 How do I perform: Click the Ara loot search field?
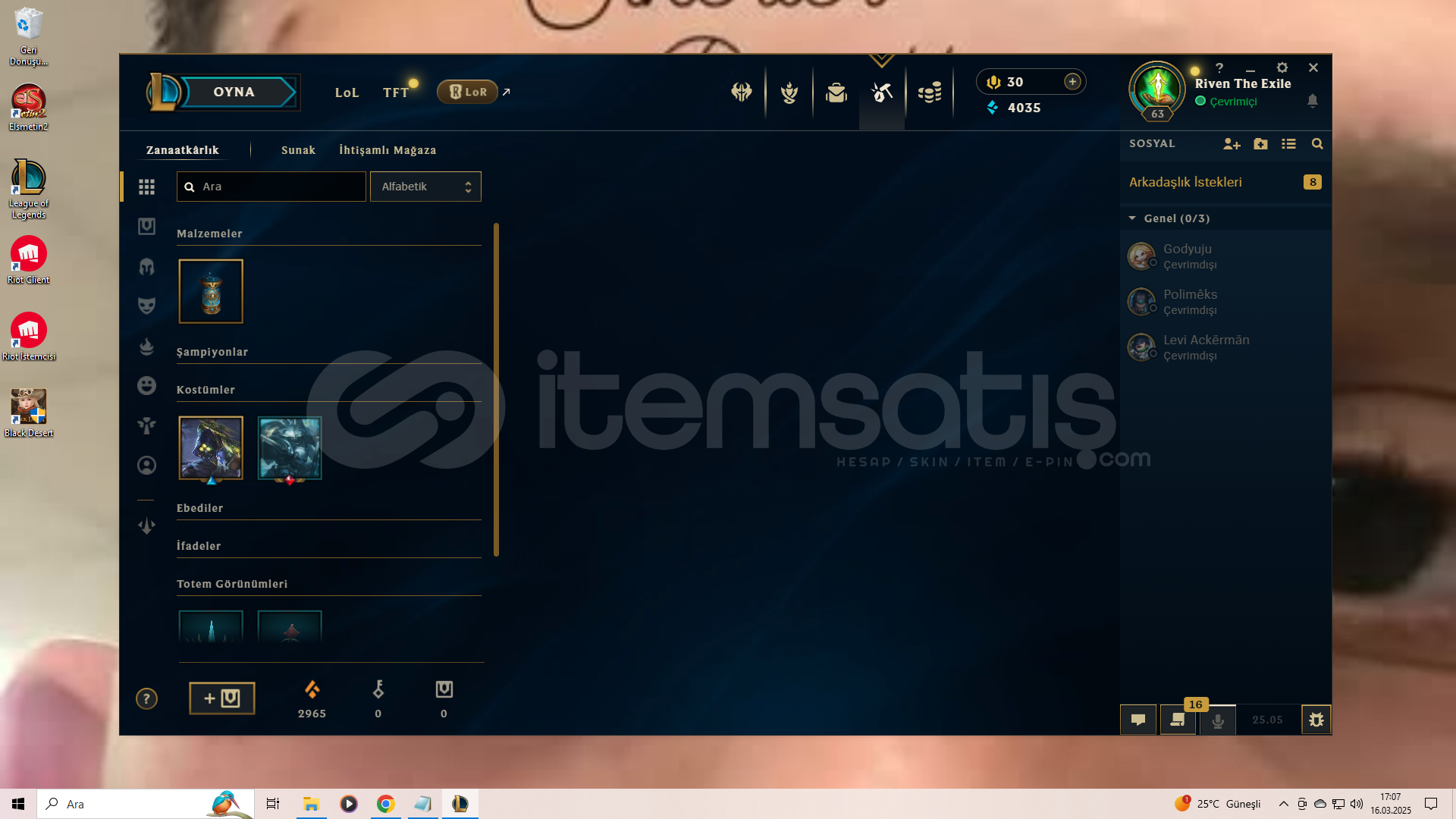[x=271, y=187]
